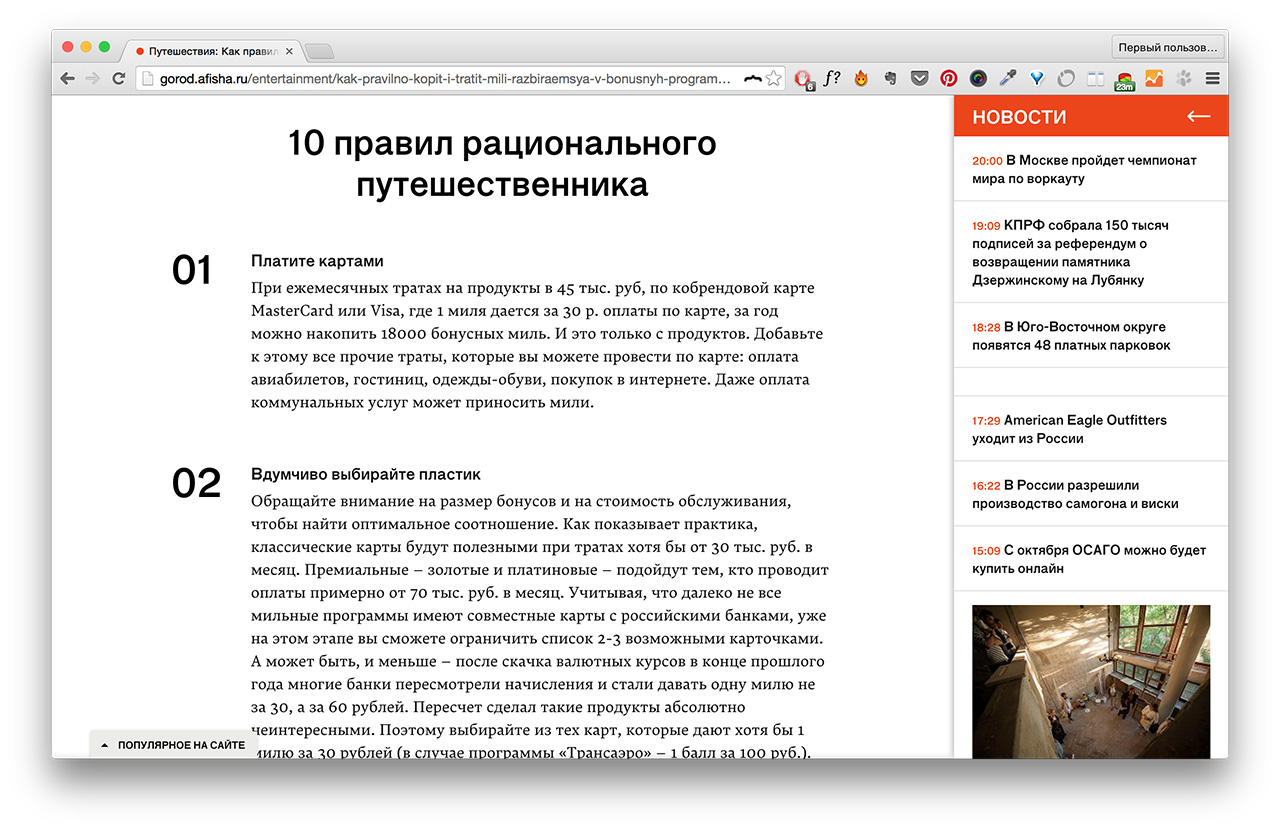Click the article title 10 правил рационального путешественника
The width and height of the screenshot is (1280, 832).
[502, 164]
